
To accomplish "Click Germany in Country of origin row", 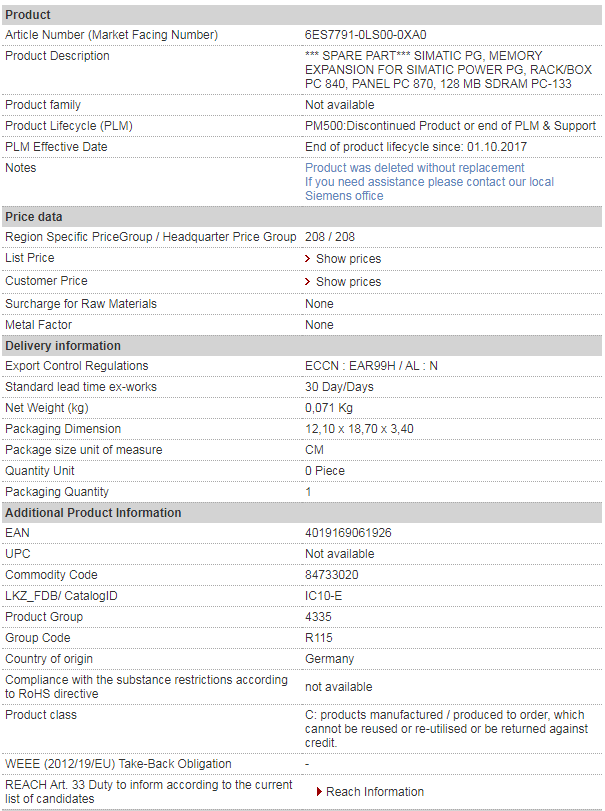I will [x=329, y=659].
